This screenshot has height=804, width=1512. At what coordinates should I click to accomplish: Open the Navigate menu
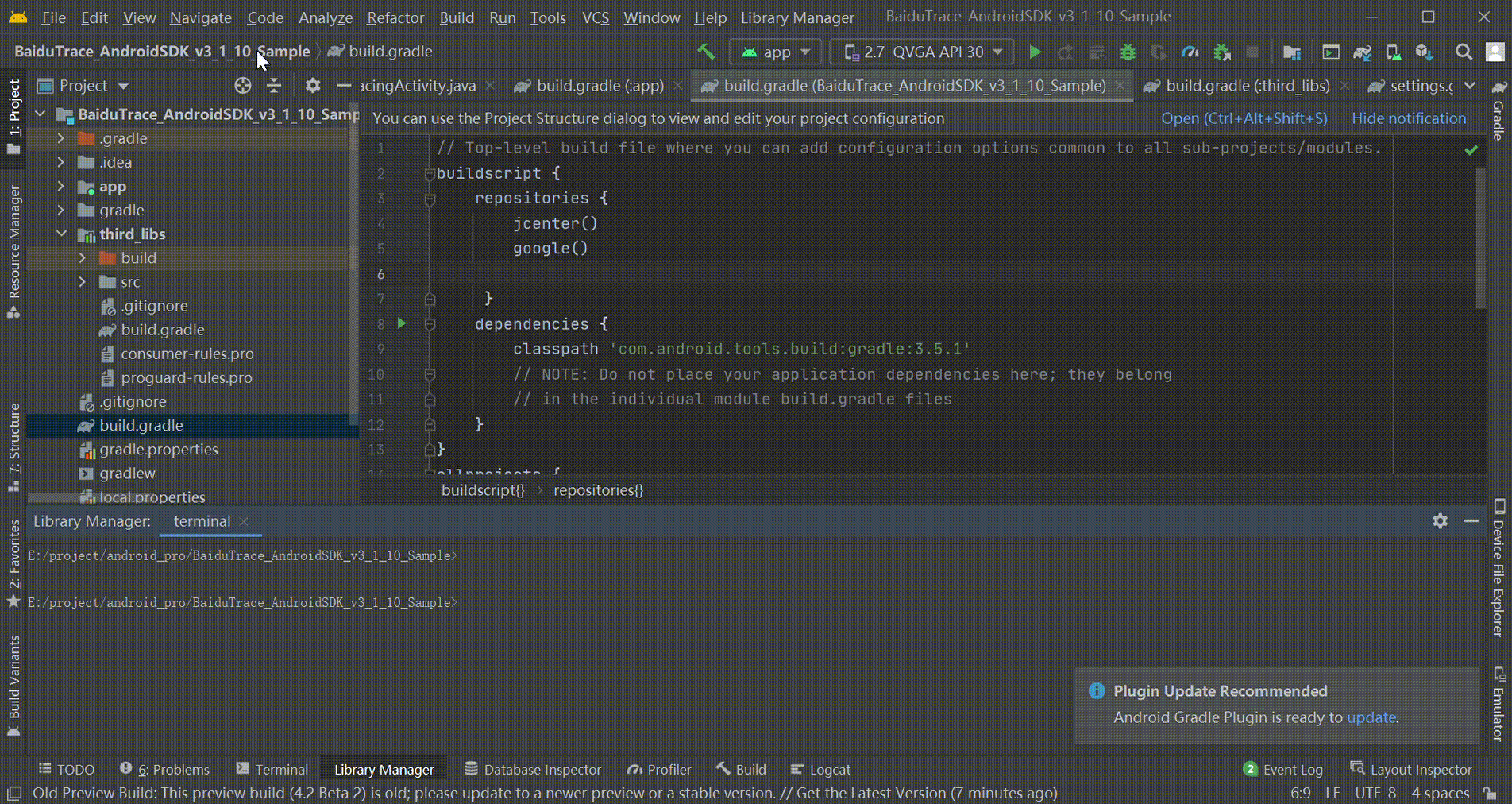point(200,17)
